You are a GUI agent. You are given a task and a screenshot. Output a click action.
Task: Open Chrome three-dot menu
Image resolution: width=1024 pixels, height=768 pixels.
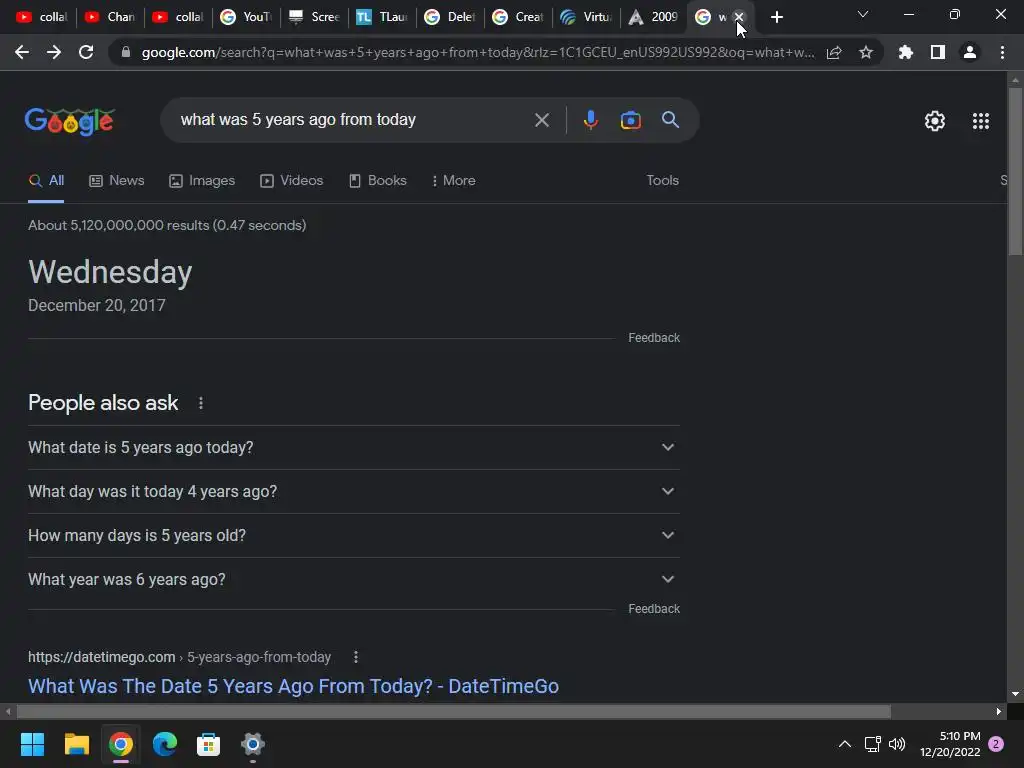1002,52
